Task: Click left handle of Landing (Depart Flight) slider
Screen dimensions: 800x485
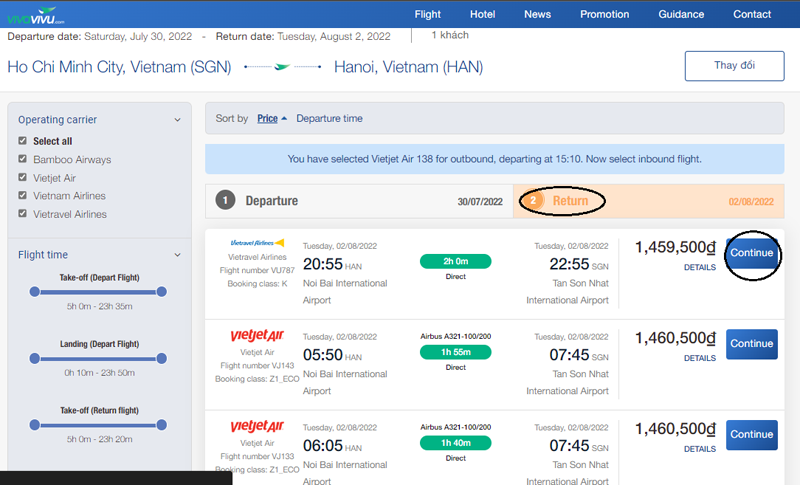Action: pos(35,359)
